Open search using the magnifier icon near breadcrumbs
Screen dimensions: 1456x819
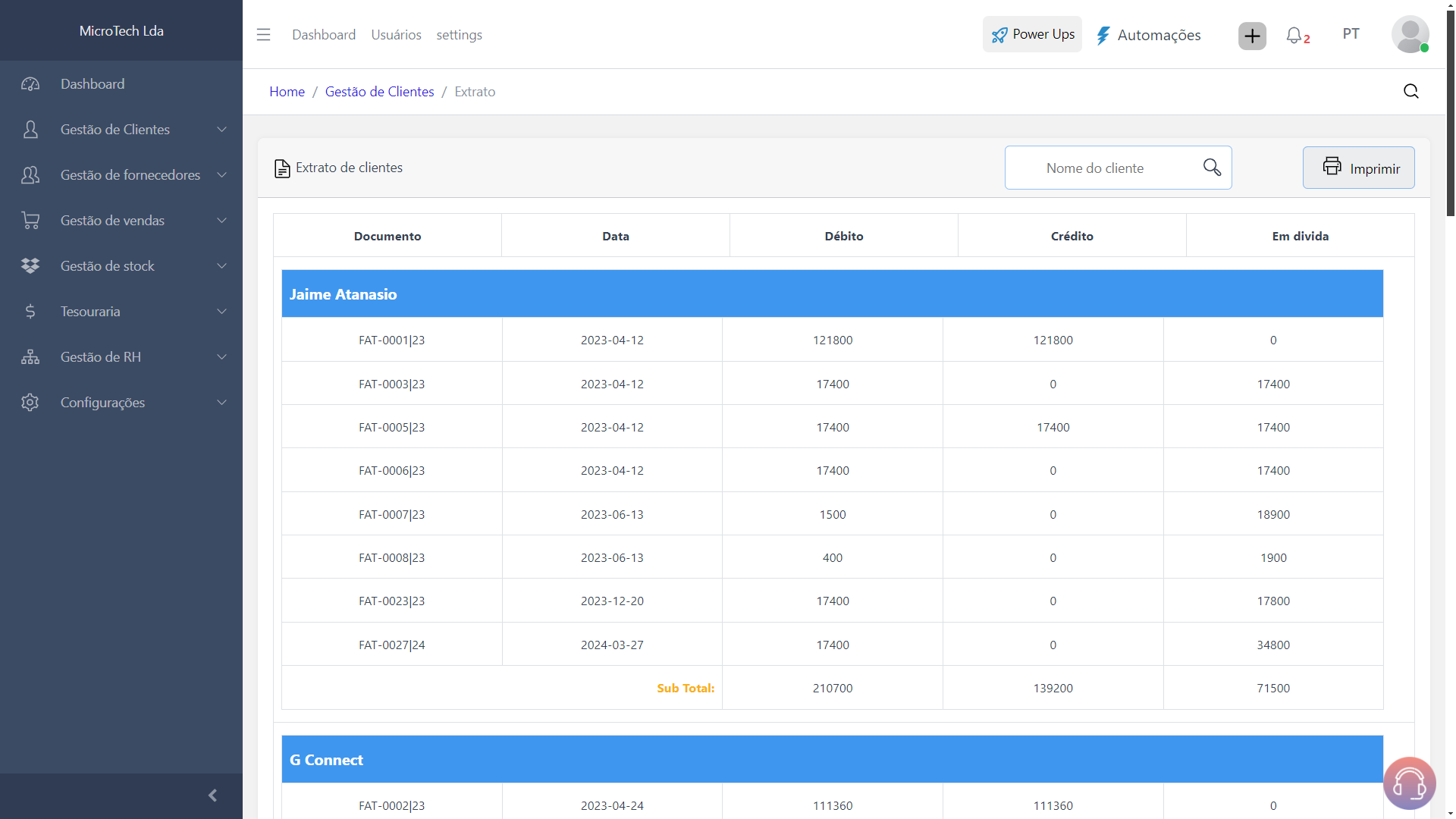pyautogui.click(x=1410, y=91)
